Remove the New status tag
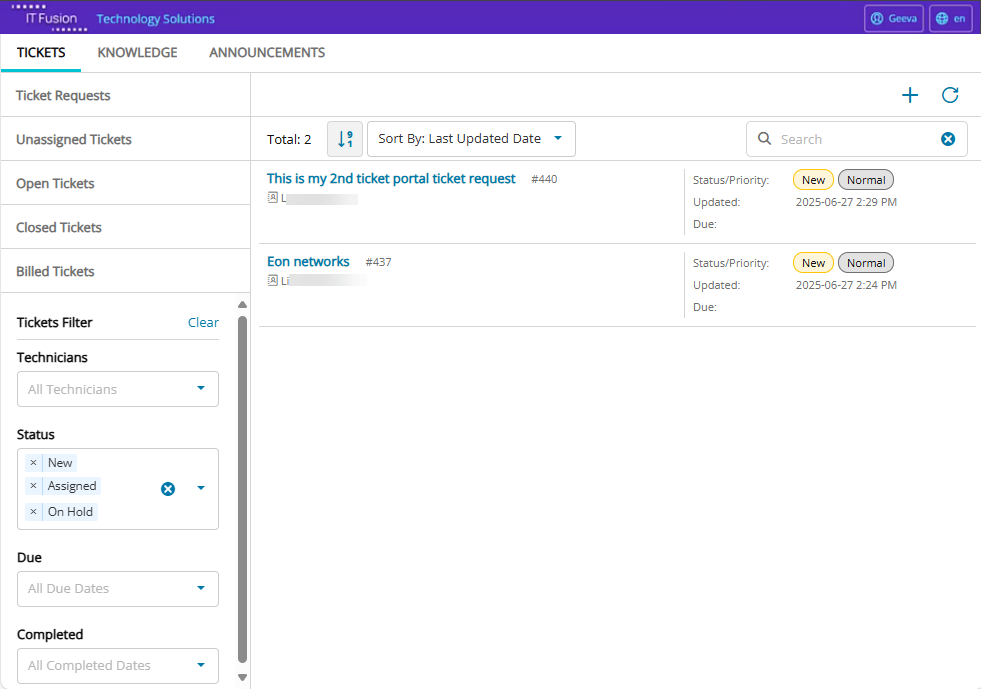Image resolution: width=981 pixels, height=689 pixels. click(33, 463)
